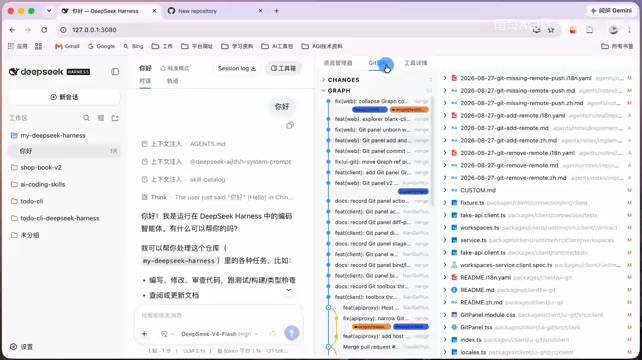This screenshot has height=360, width=642.
Task: Click the file icon of README.md
Action: pos(454,290)
